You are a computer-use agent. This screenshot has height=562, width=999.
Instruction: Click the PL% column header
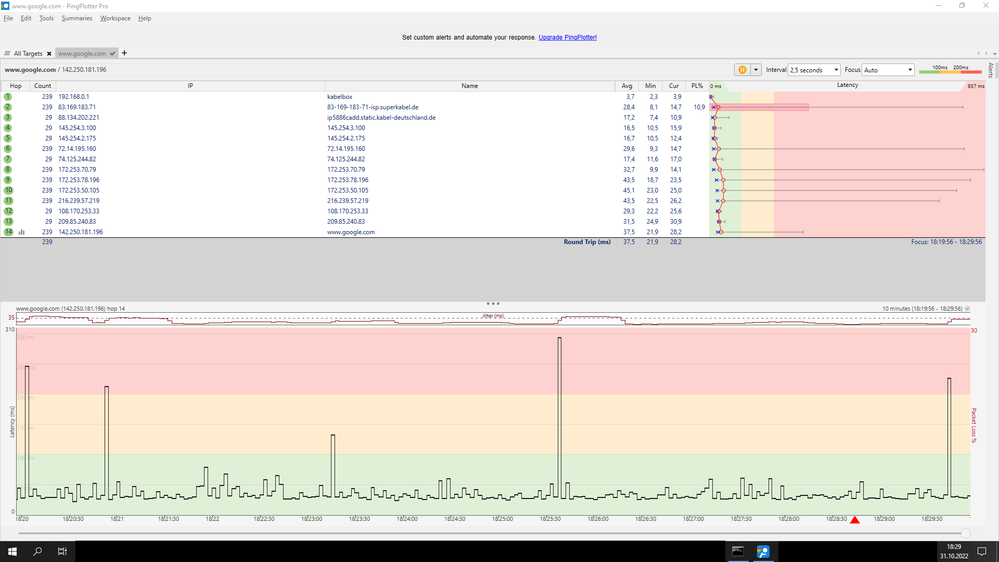[697, 86]
